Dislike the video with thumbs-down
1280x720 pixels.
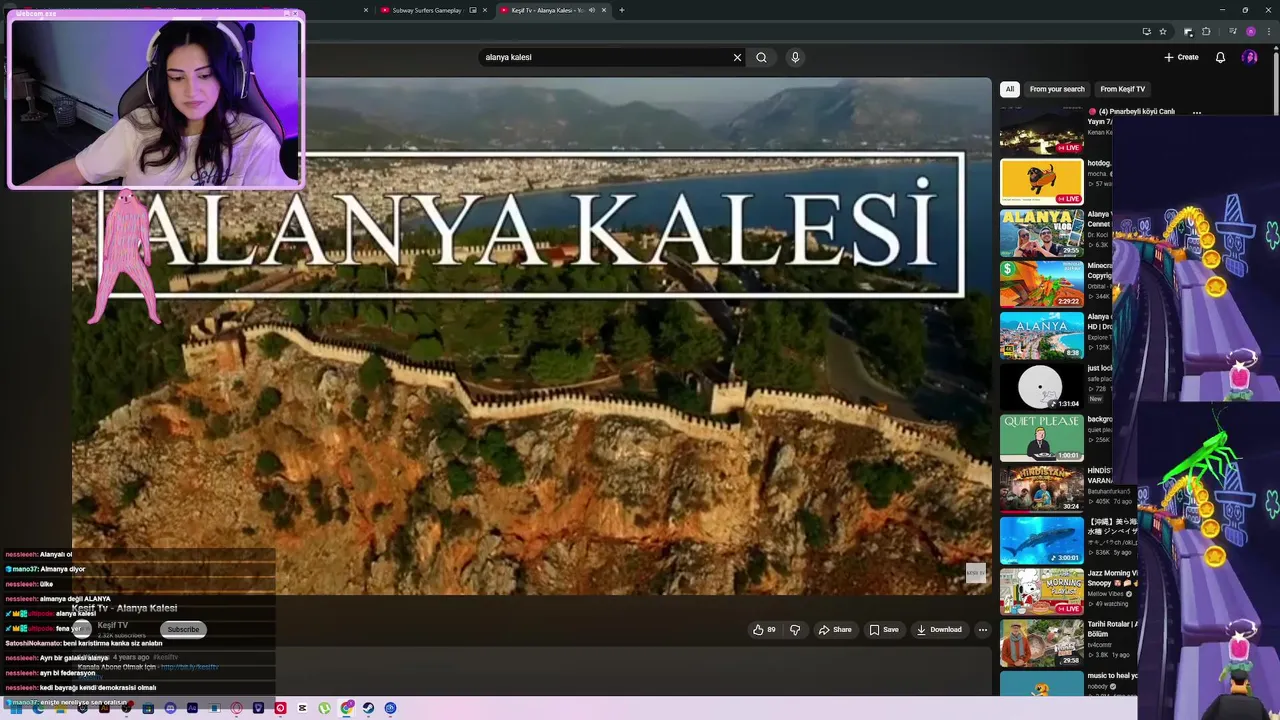[795, 630]
